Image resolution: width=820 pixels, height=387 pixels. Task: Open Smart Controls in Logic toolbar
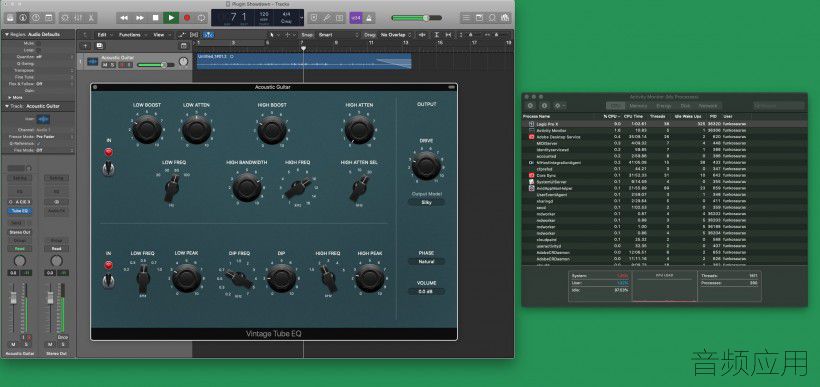[x=65, y=18]
